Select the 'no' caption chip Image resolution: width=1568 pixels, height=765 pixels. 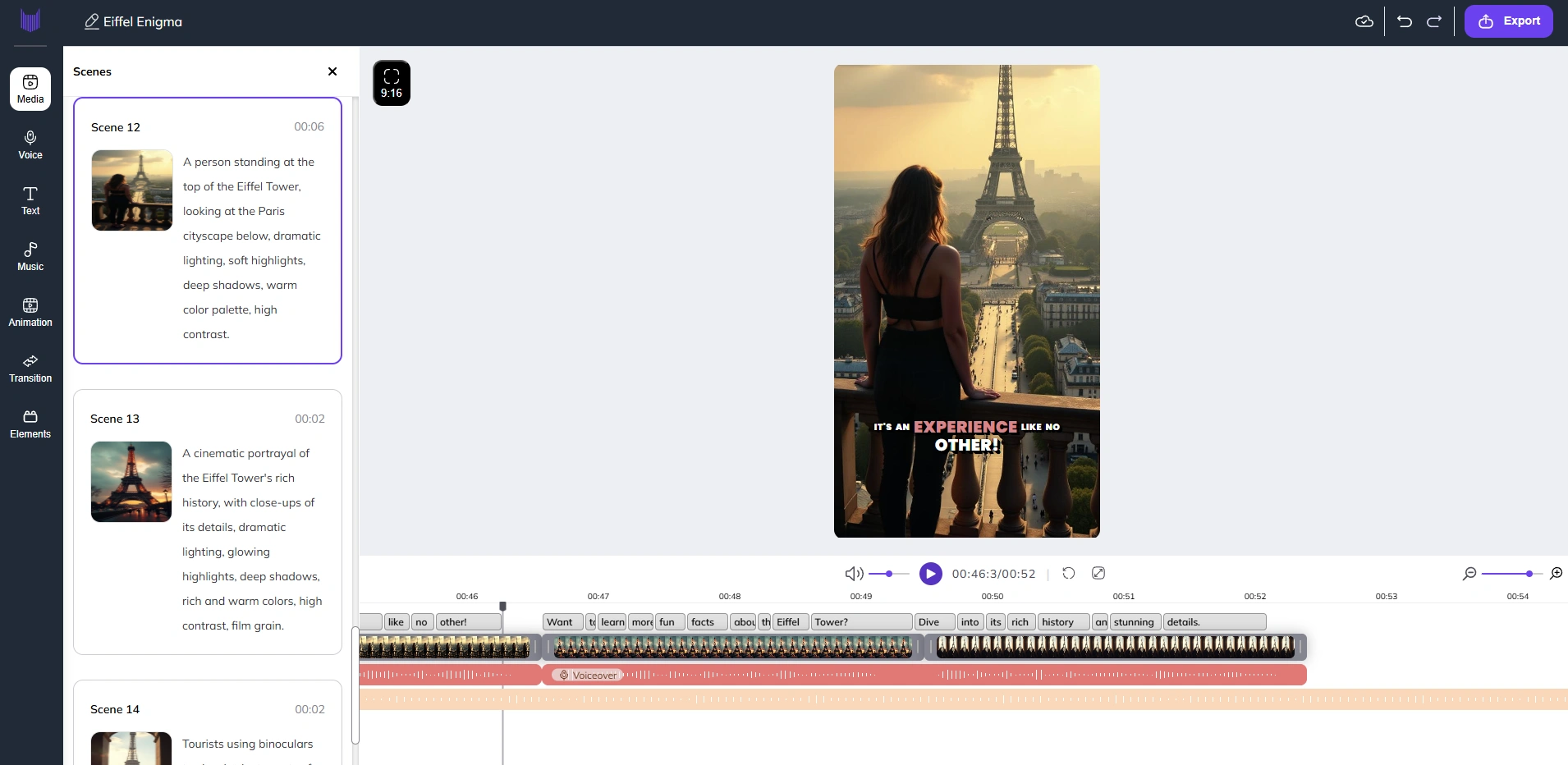coord(422,622)
